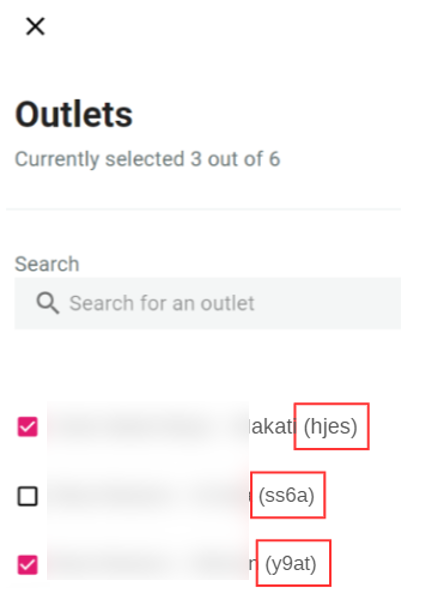Image resolution: width=444 pixels, height=600 pixels.
Task: Click the divider line below the subtitle
Action: tap(203, 209)
